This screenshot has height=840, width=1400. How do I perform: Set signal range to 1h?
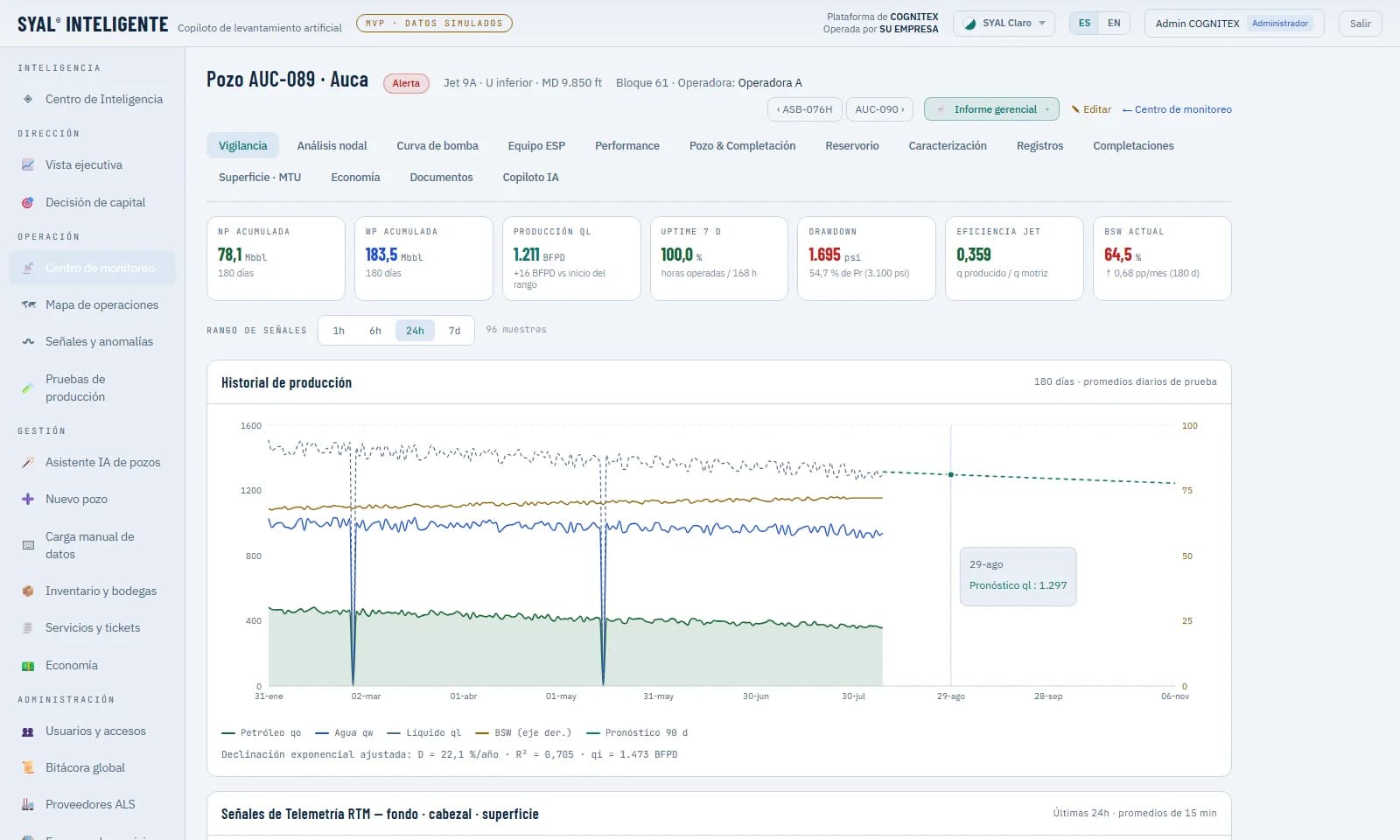tap(339, 331)
